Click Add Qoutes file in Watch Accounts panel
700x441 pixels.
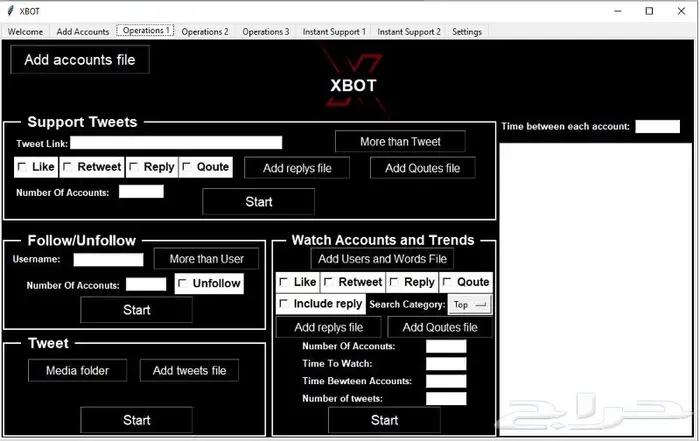pos(440,328)
